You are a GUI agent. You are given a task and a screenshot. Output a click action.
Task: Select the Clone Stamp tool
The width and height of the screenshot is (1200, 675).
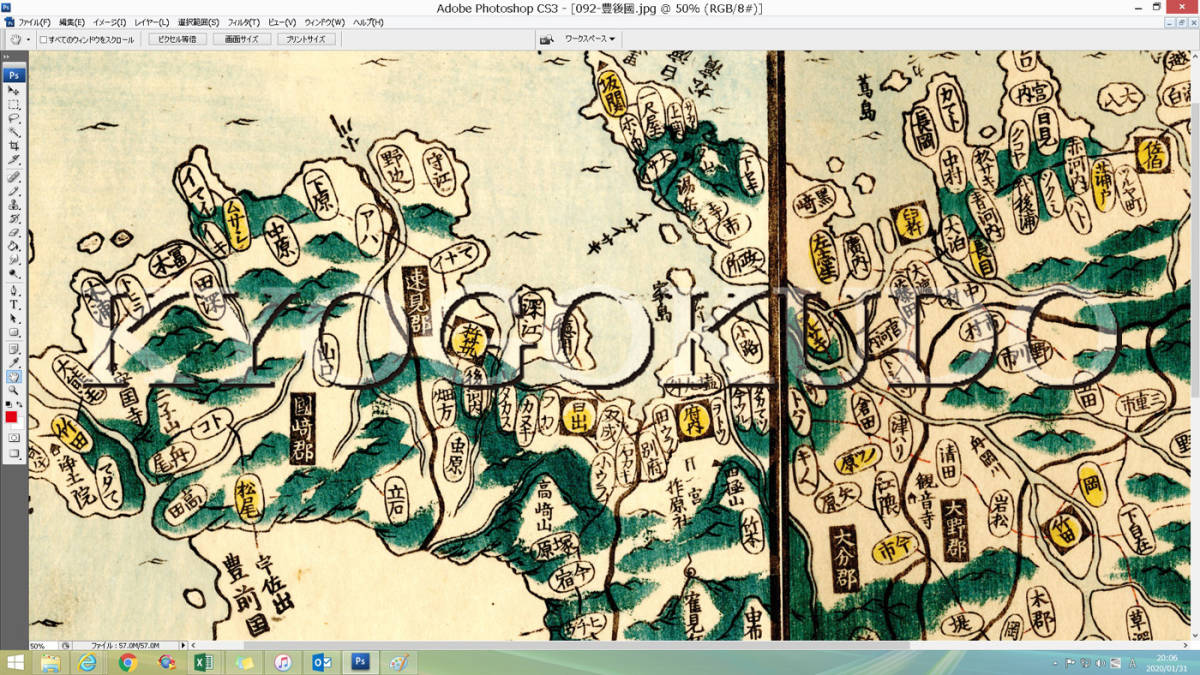[x=14, y=204]
